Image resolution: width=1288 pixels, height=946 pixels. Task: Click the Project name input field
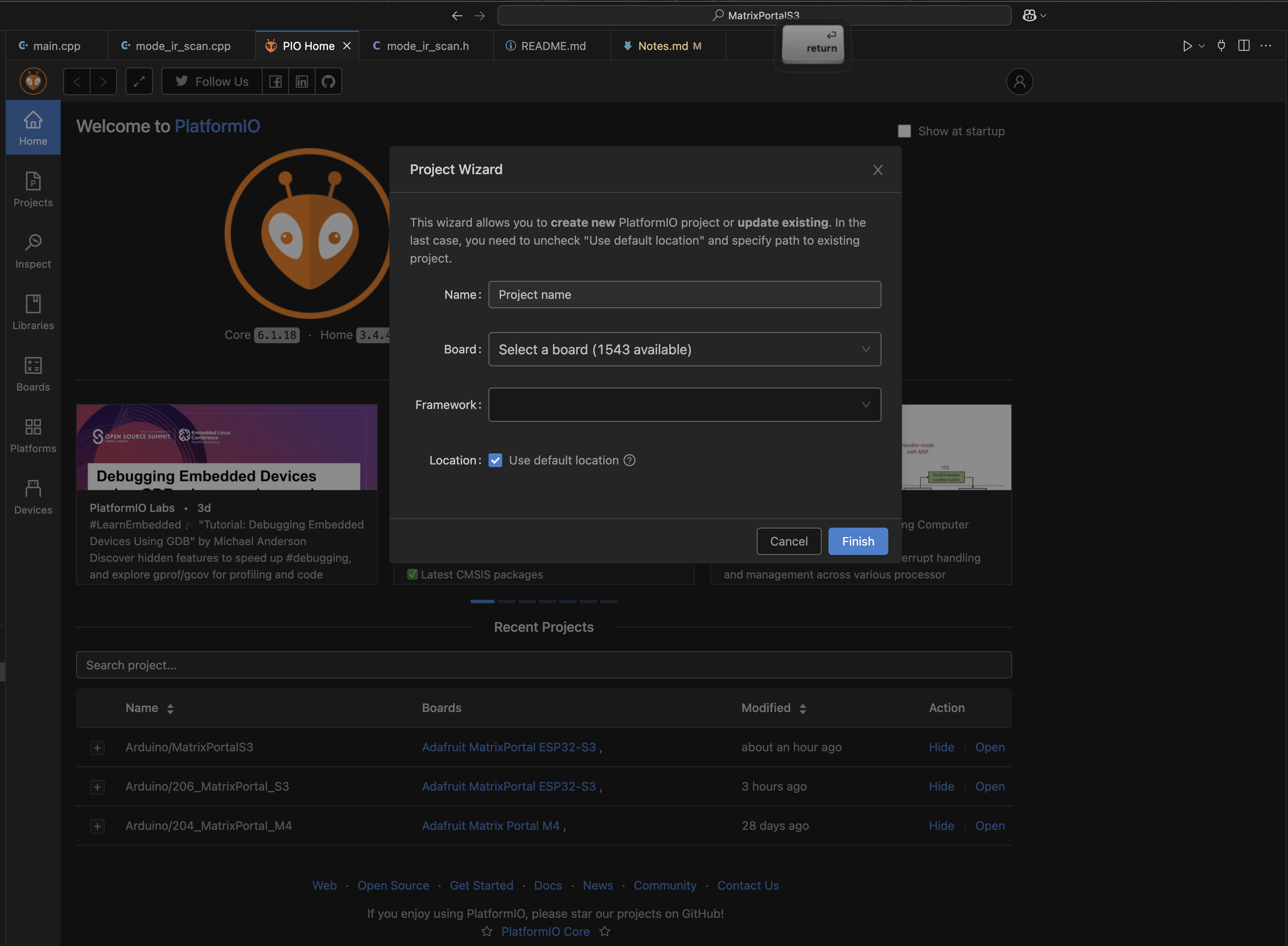[x=684, y=294]
